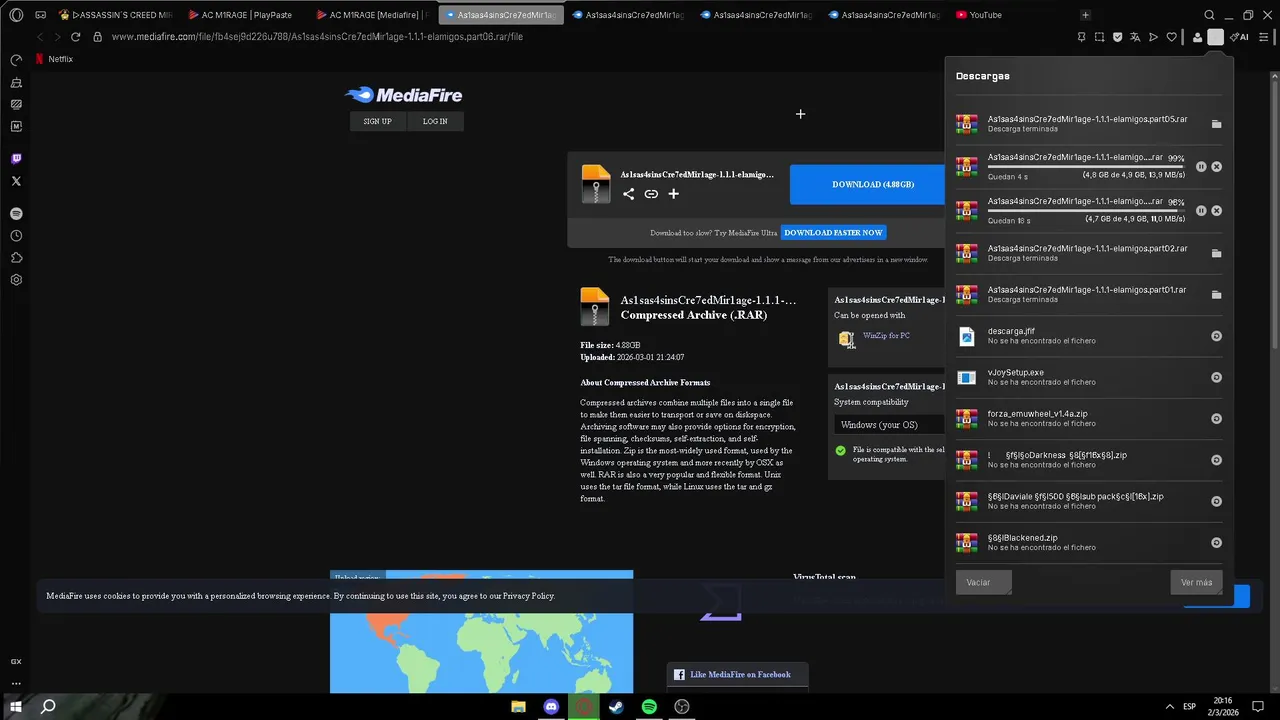The width and height of the screenshot is (1280, 720).
Task: Click the snapshot capture toolbar icon
Action: [1099, 37]
